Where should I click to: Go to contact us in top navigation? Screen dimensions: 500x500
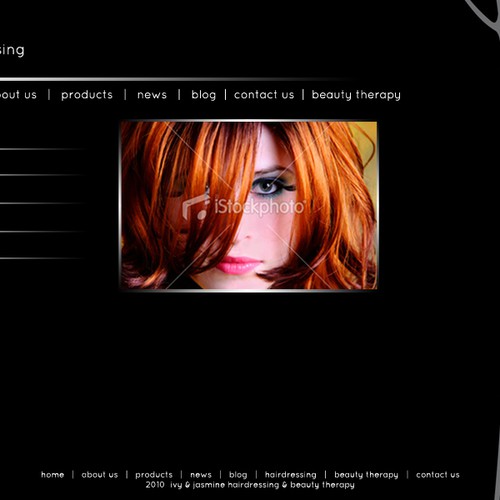[264, 95]
